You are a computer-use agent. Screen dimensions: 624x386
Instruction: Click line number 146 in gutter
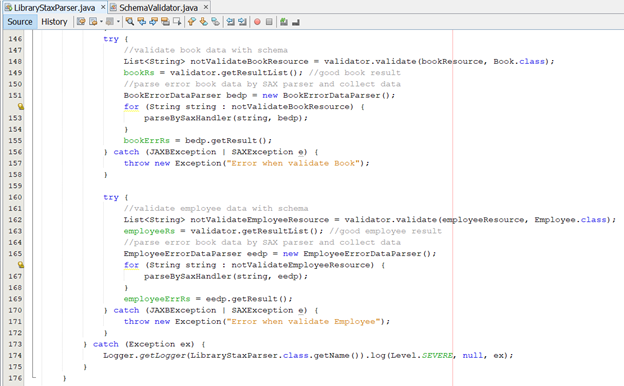[15, 39]
